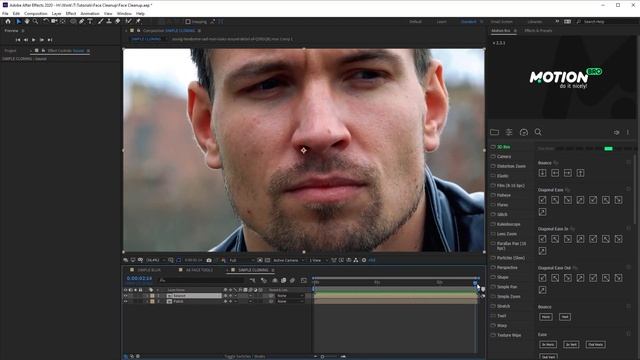Viewport: 640px width, 360px height.
Task: Open the Window menu
Action: click(x=124, y=13)
